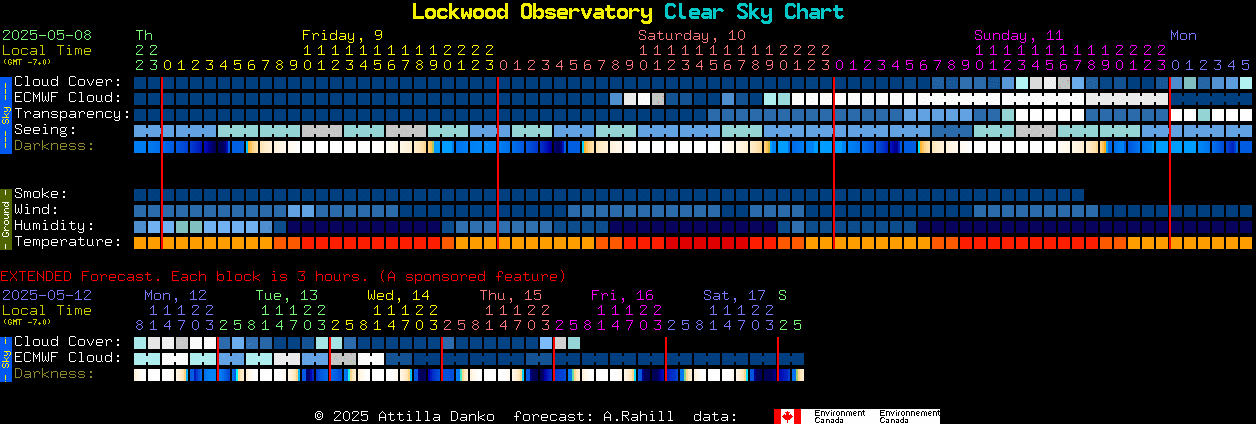Select the 2025-05-08 start date
Image resolution: width=1256 pixels, height=424 pixels.
click(x=47, y=35)
